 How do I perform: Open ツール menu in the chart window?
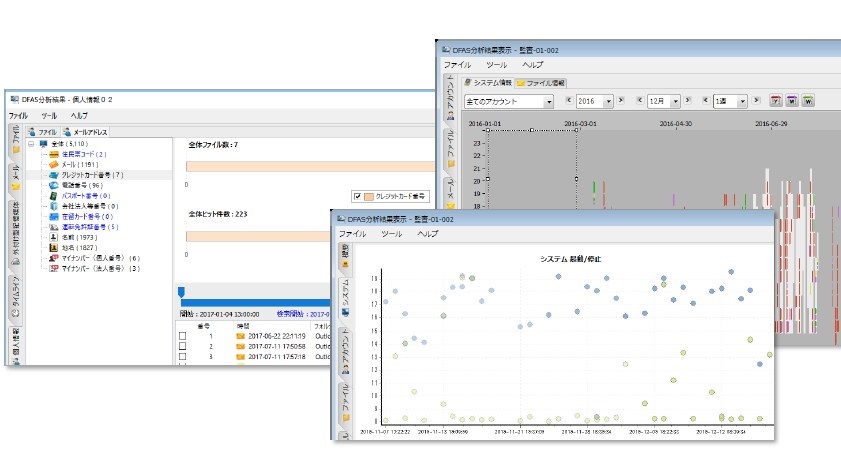coord(392,233)
